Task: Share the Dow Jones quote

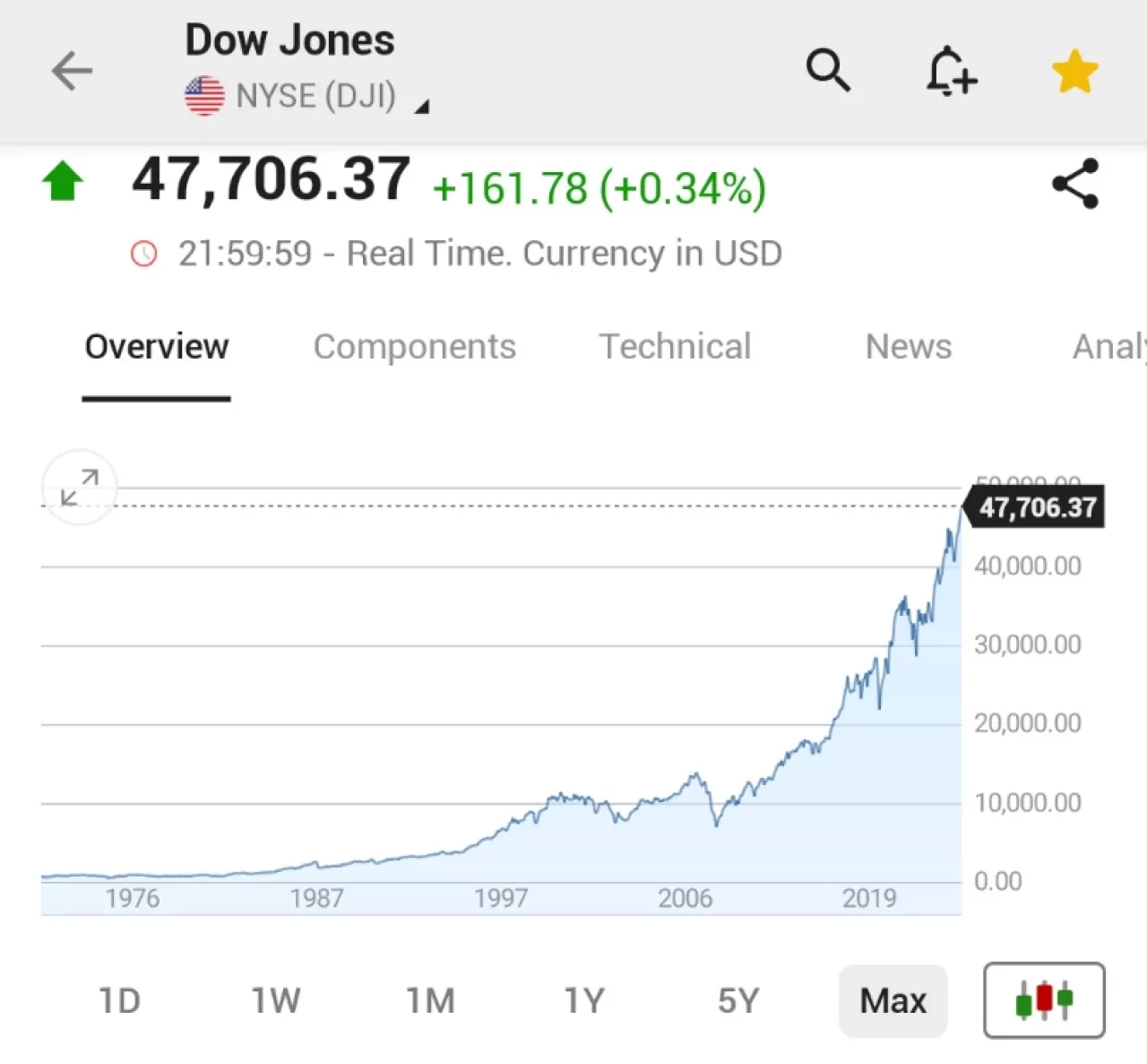Action: pos(1075,182)
